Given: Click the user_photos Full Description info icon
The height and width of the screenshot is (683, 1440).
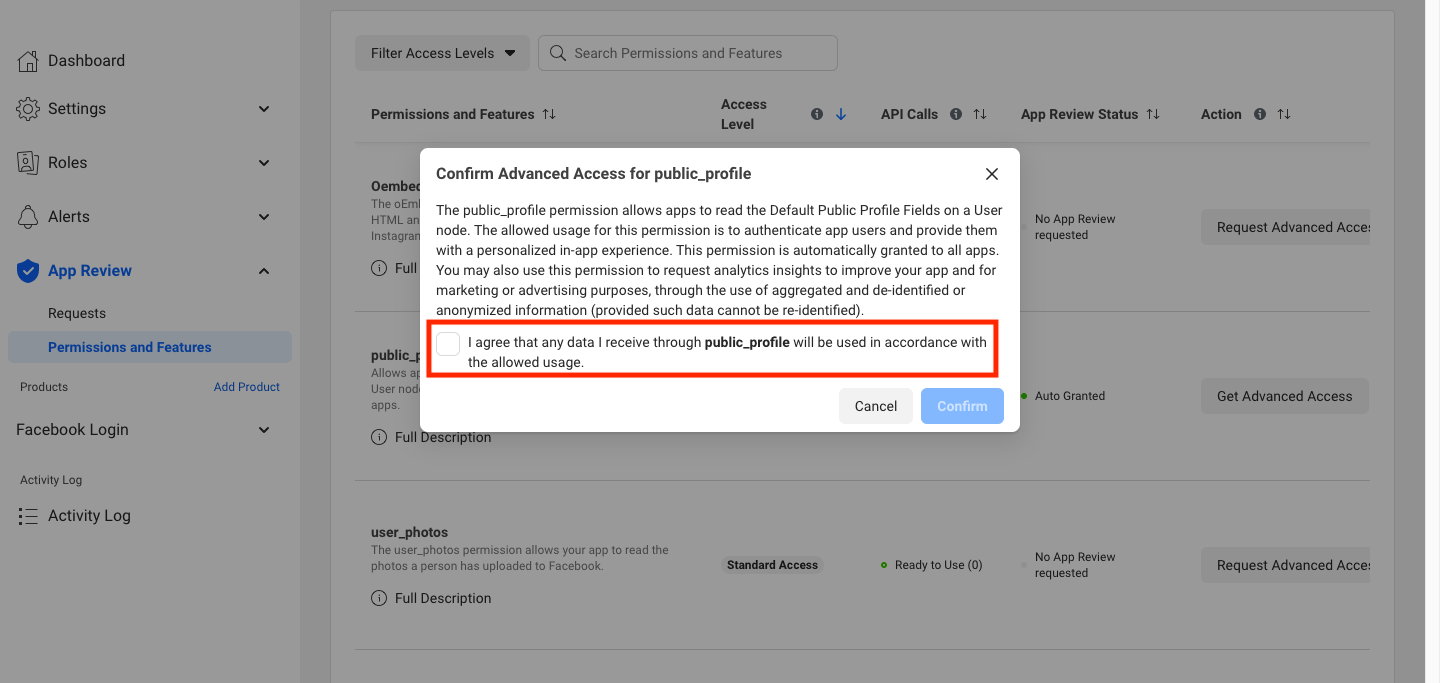Looking at the screenshot, I should point(379,598).
